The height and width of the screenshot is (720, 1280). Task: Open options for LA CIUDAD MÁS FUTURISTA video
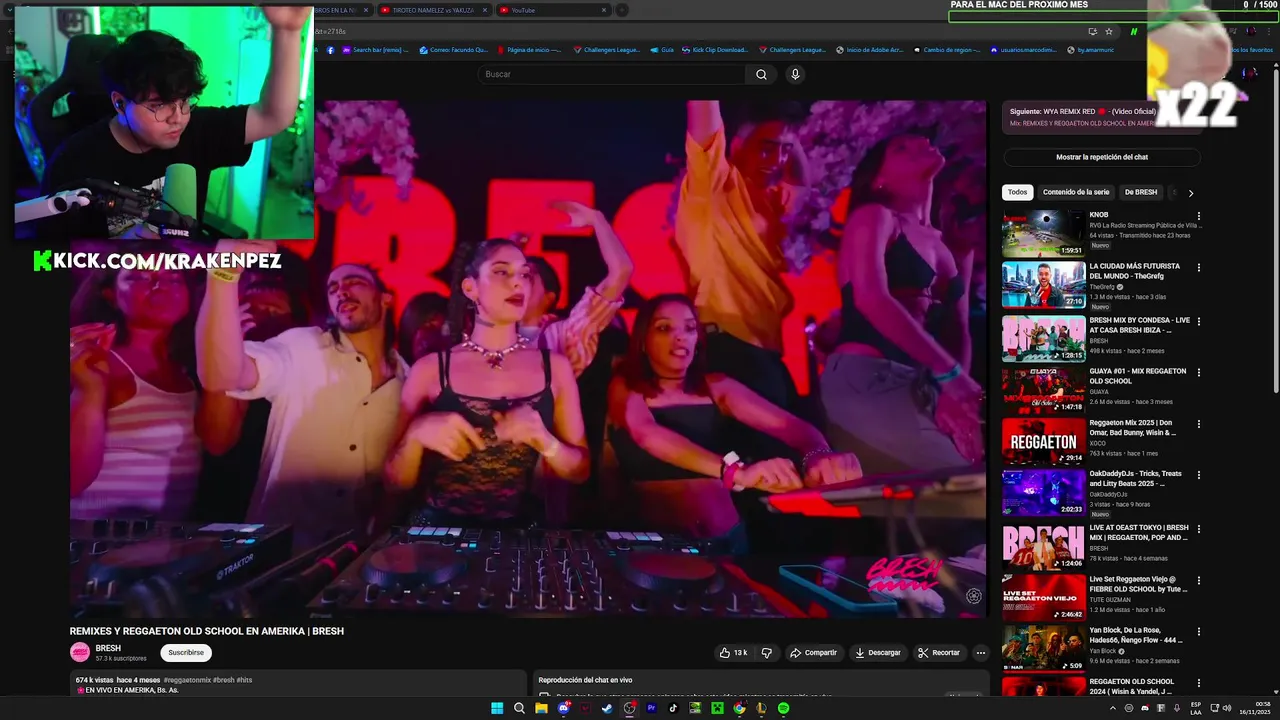[1199, 268]
